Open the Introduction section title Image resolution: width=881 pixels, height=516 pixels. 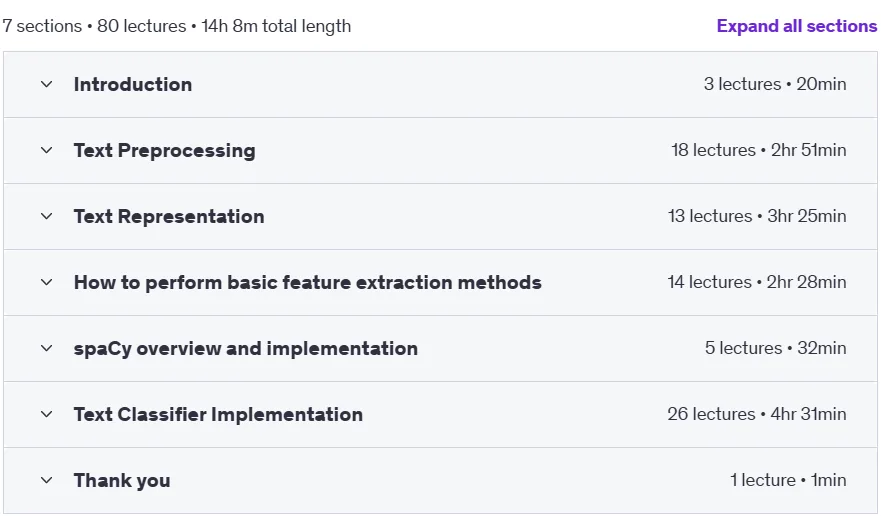(133, 84)
